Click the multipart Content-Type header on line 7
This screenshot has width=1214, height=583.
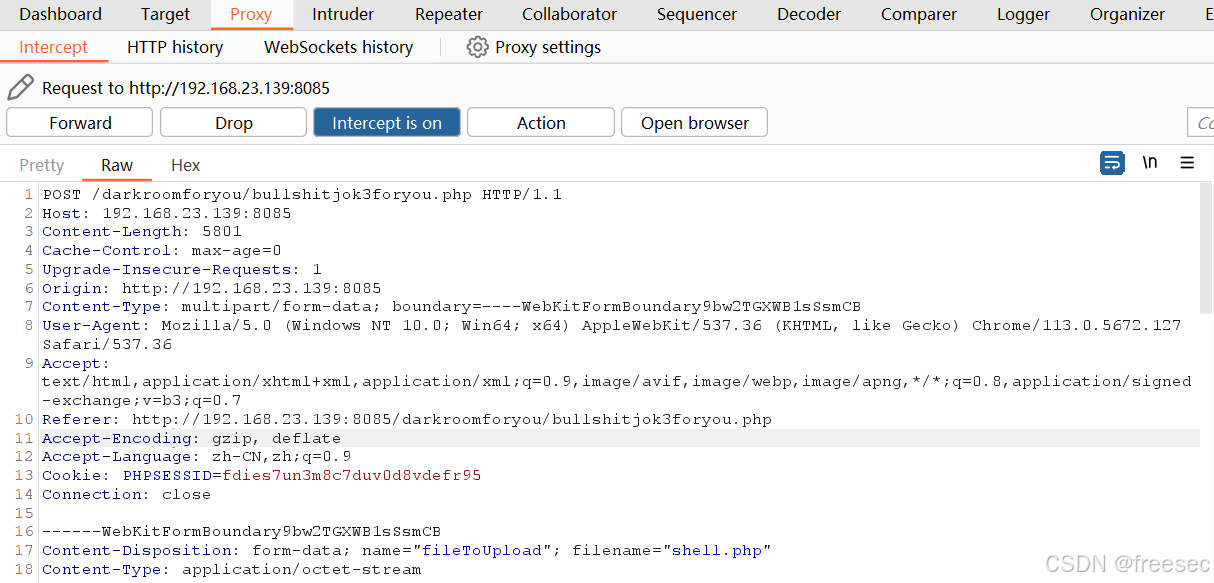pos(452,307)
